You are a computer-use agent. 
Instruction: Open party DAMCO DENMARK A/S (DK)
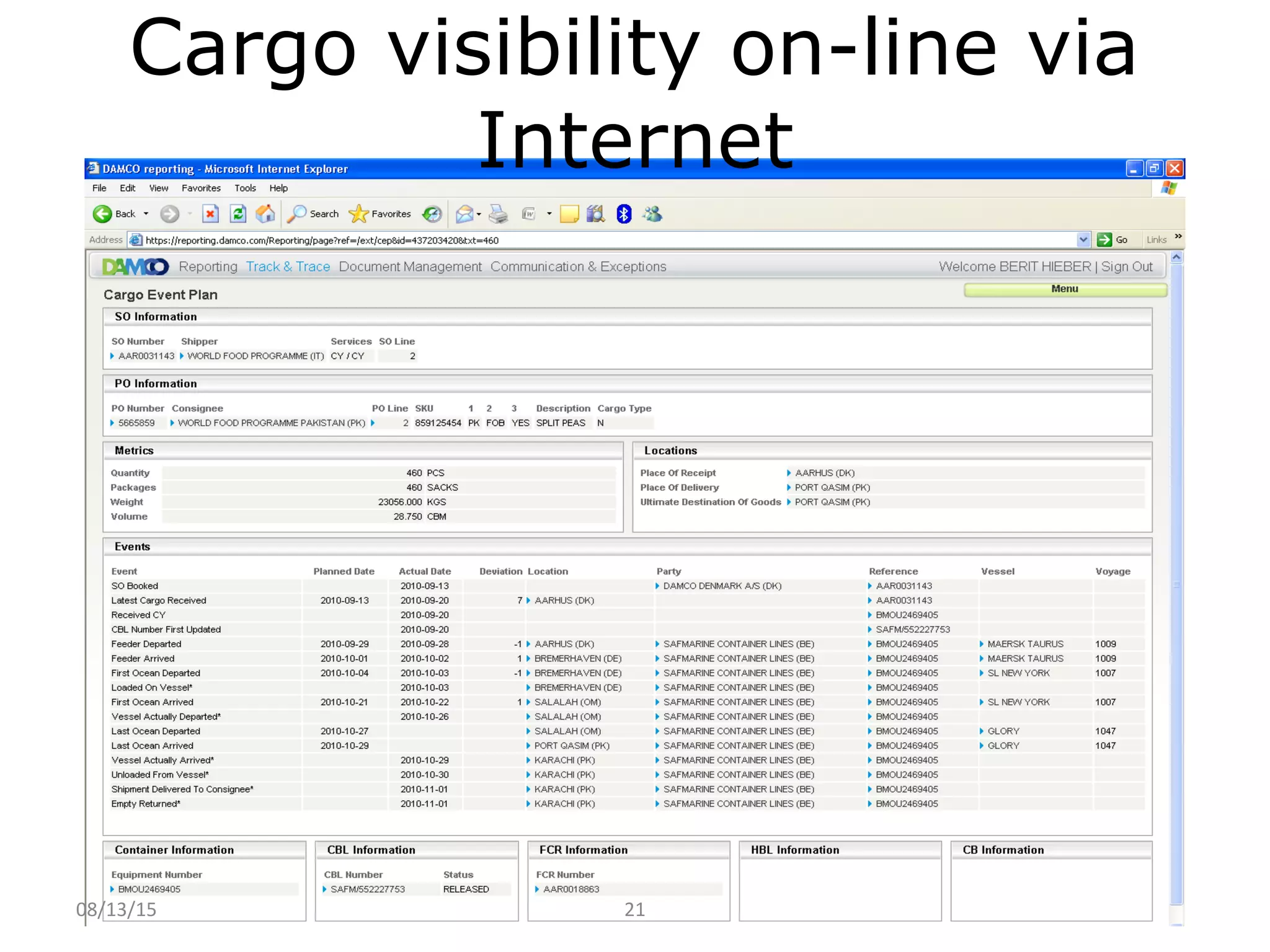click(x=722, y=586)
